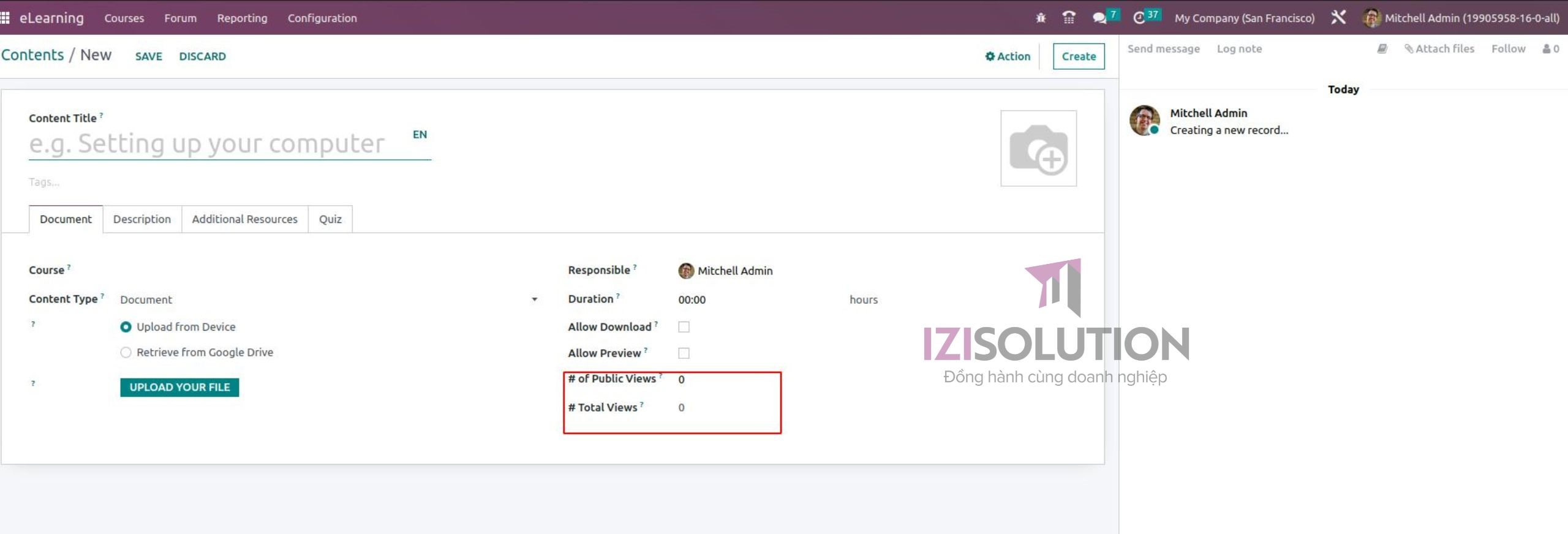Click help mark next to Duration
Image resolution: width=1568 pixels, height=534 pixels.
pyautogui.click(x=618, y=295)
